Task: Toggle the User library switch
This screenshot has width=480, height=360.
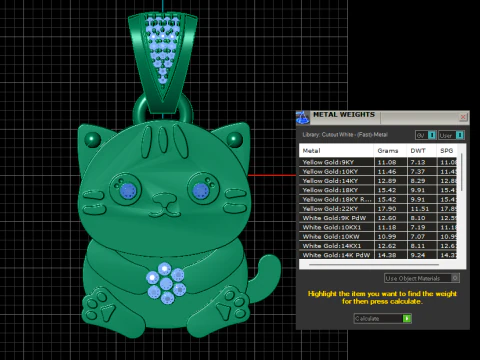Action: point(451,135)
